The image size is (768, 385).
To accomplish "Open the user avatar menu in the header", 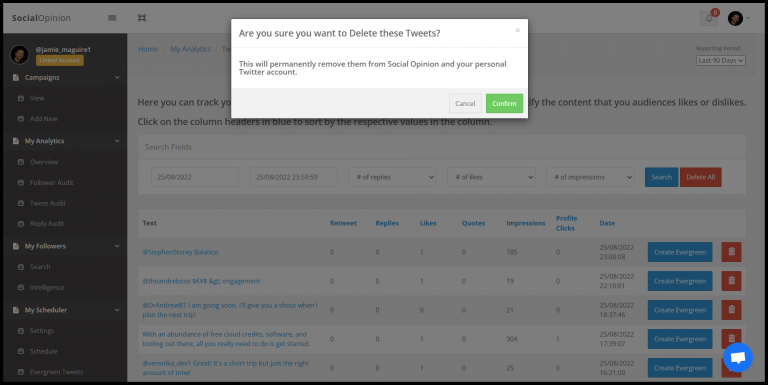I will pos(739,19).
